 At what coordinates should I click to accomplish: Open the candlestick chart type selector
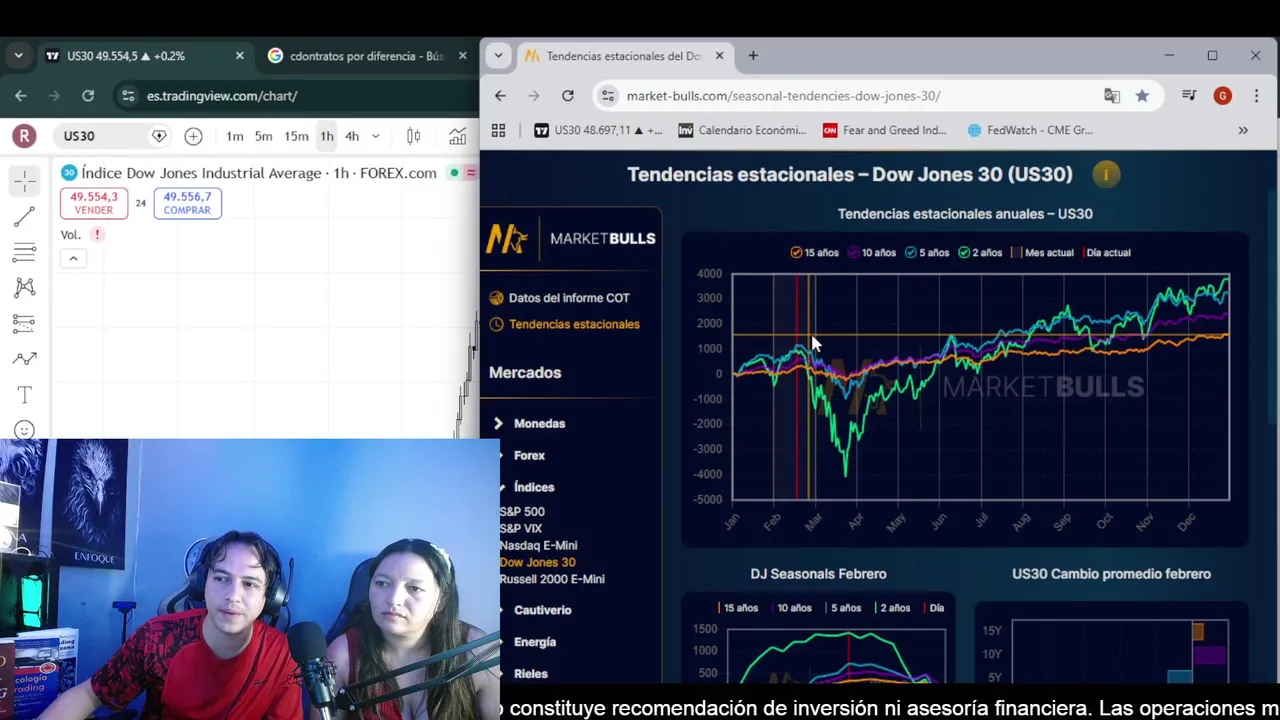click(x=413, y=136)
